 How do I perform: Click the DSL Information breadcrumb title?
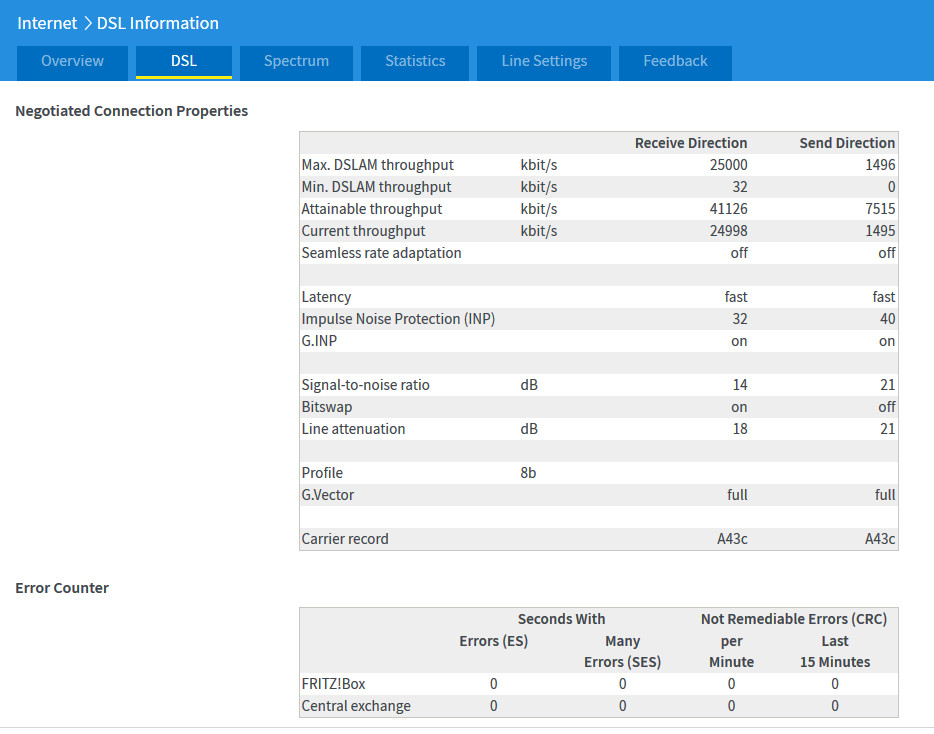(x=157, y=23)
